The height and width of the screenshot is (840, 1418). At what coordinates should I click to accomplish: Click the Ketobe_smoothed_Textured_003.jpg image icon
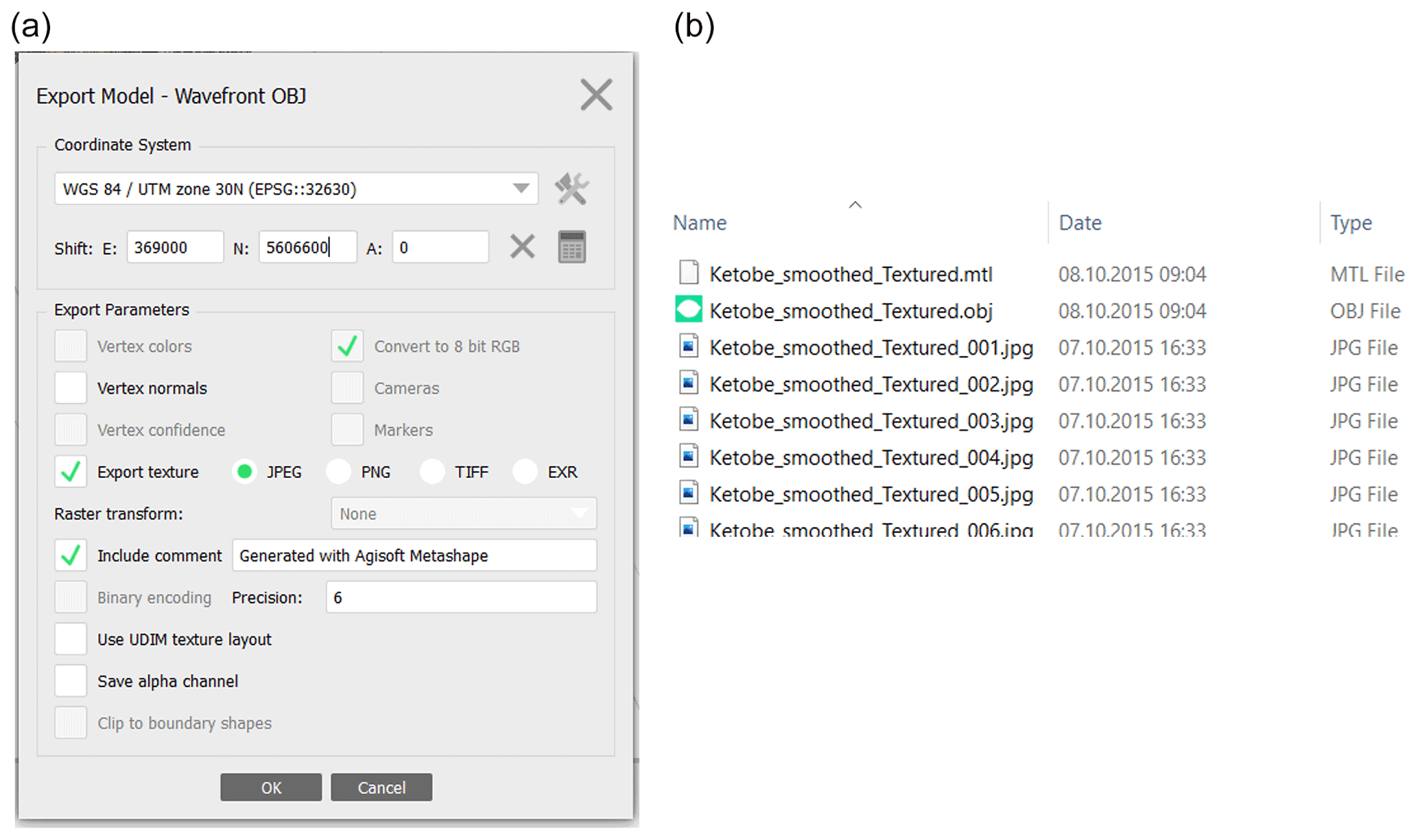pyautogui.click(x=688, y=420)
